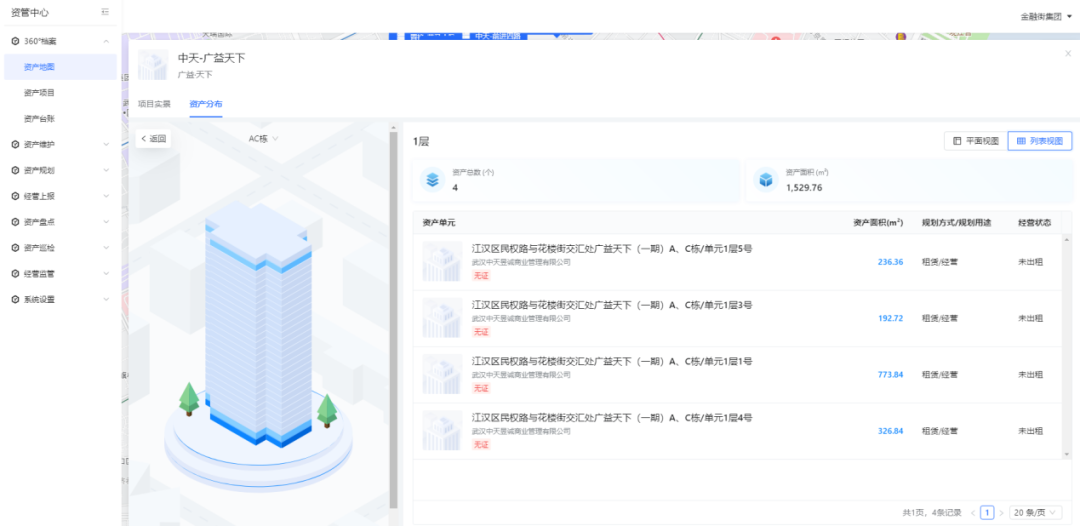Screen dimensions: 1080x526
Task: Click the 返回 back button
Action: (x=153, y=138)
